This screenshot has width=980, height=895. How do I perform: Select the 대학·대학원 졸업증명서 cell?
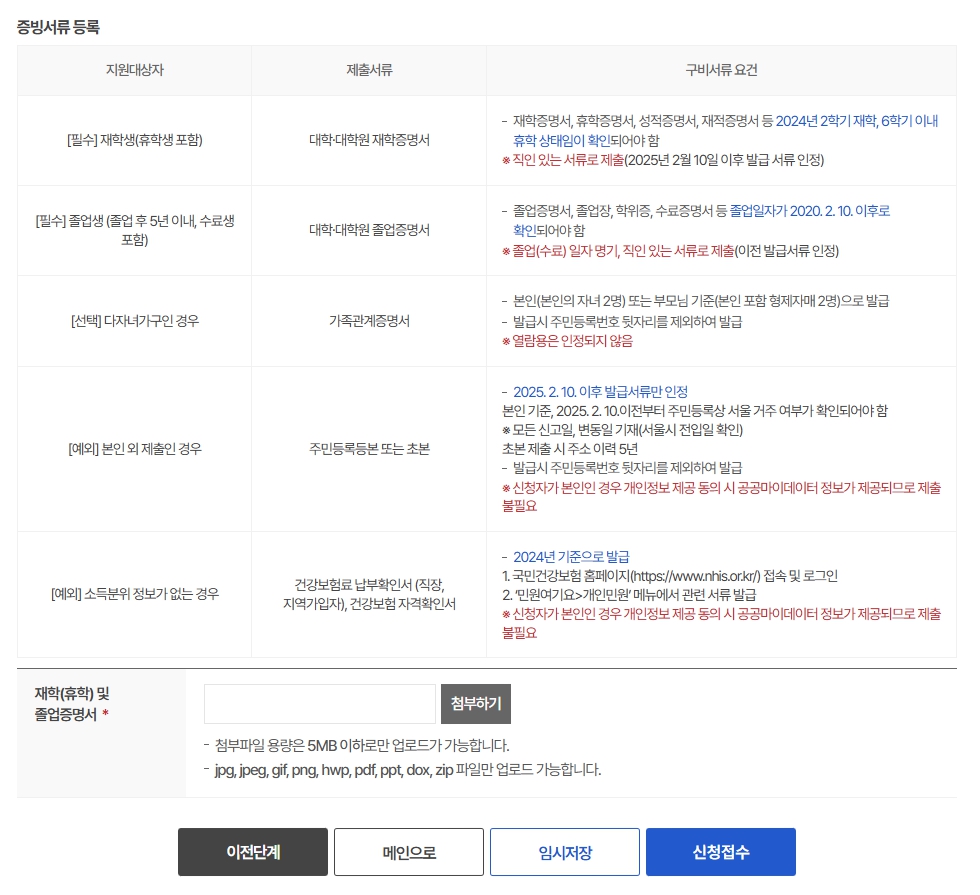coord(369,230)
